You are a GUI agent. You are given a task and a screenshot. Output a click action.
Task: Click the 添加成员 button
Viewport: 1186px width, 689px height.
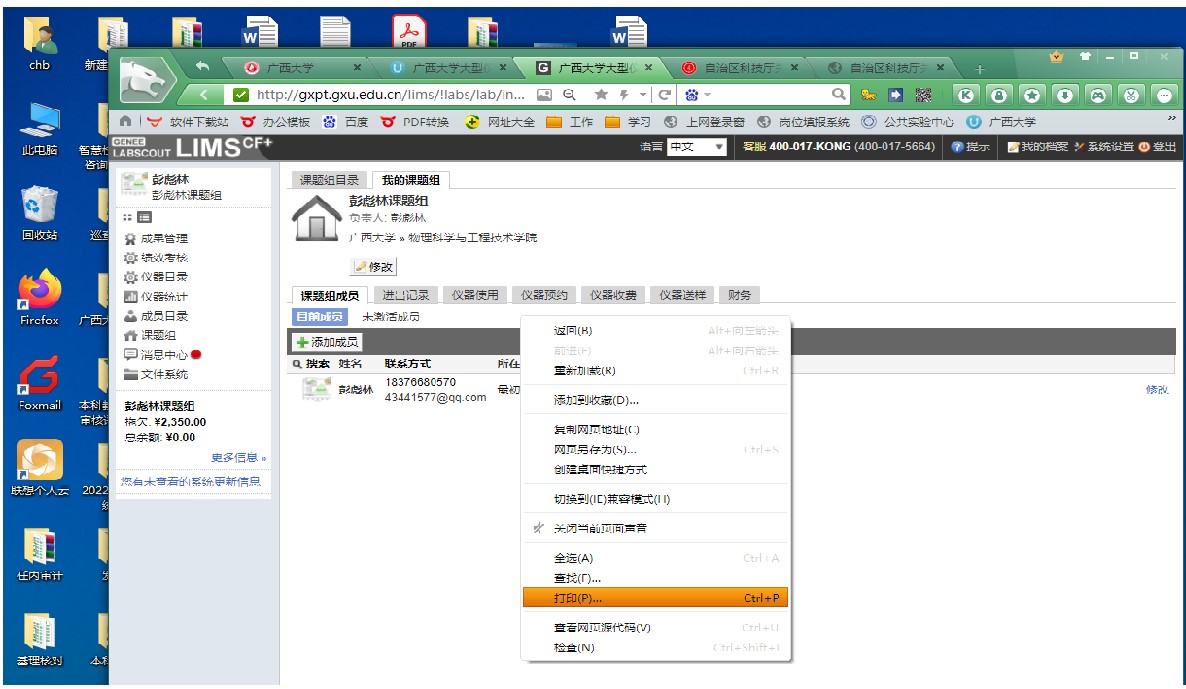[x=327, y=342]
